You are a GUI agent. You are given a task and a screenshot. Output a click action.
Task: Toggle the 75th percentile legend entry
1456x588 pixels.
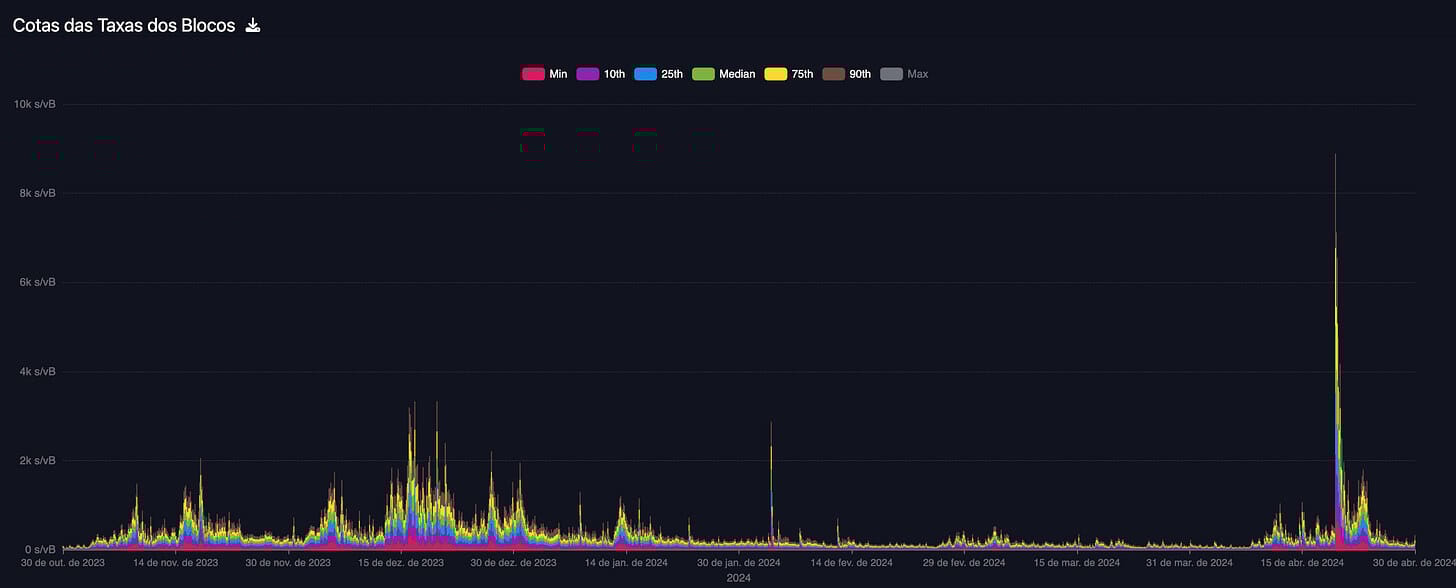coord(789,74)
